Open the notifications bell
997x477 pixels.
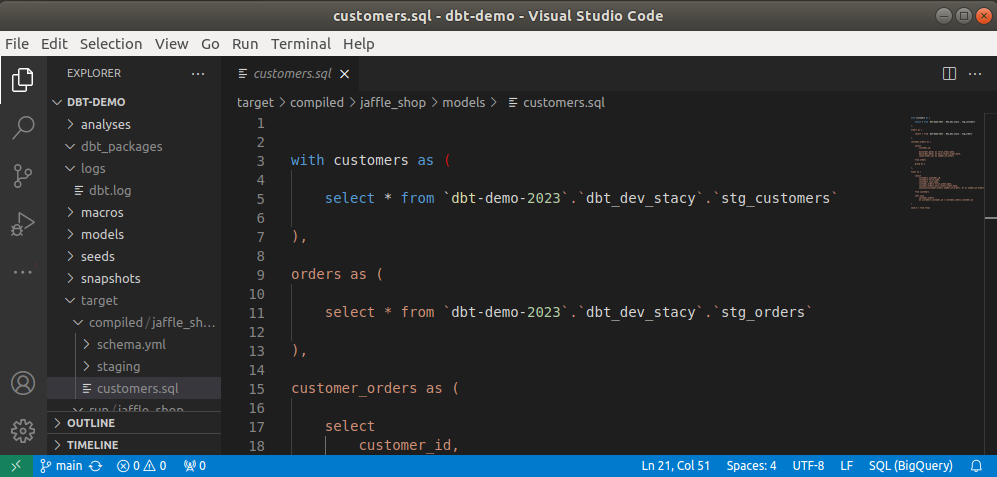(977, 466)
